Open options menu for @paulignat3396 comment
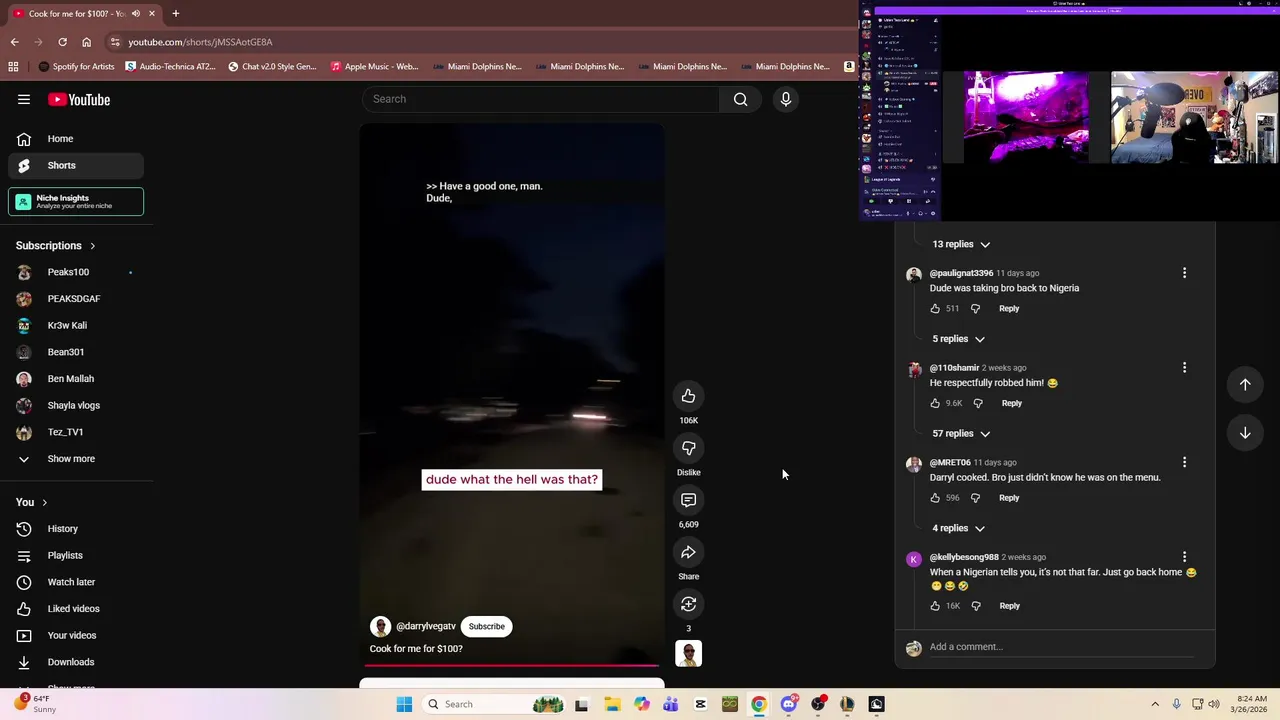The height and width of the screenshot is (720, 1280). pyautogui.click(x=1184, y=273)
